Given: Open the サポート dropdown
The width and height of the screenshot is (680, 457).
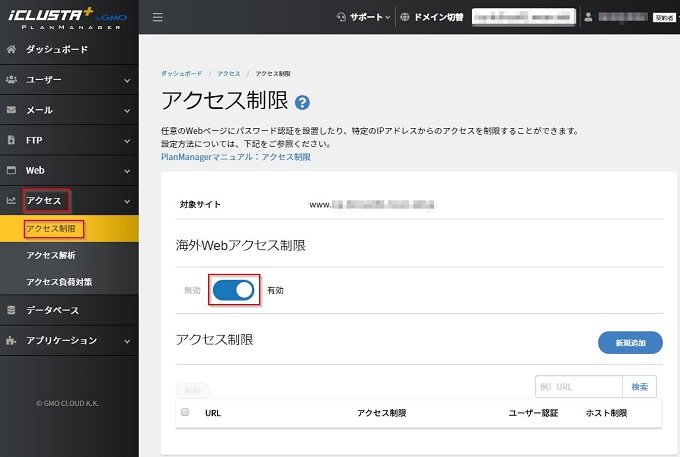Looking at the screenshot, I should click(364, 17).
